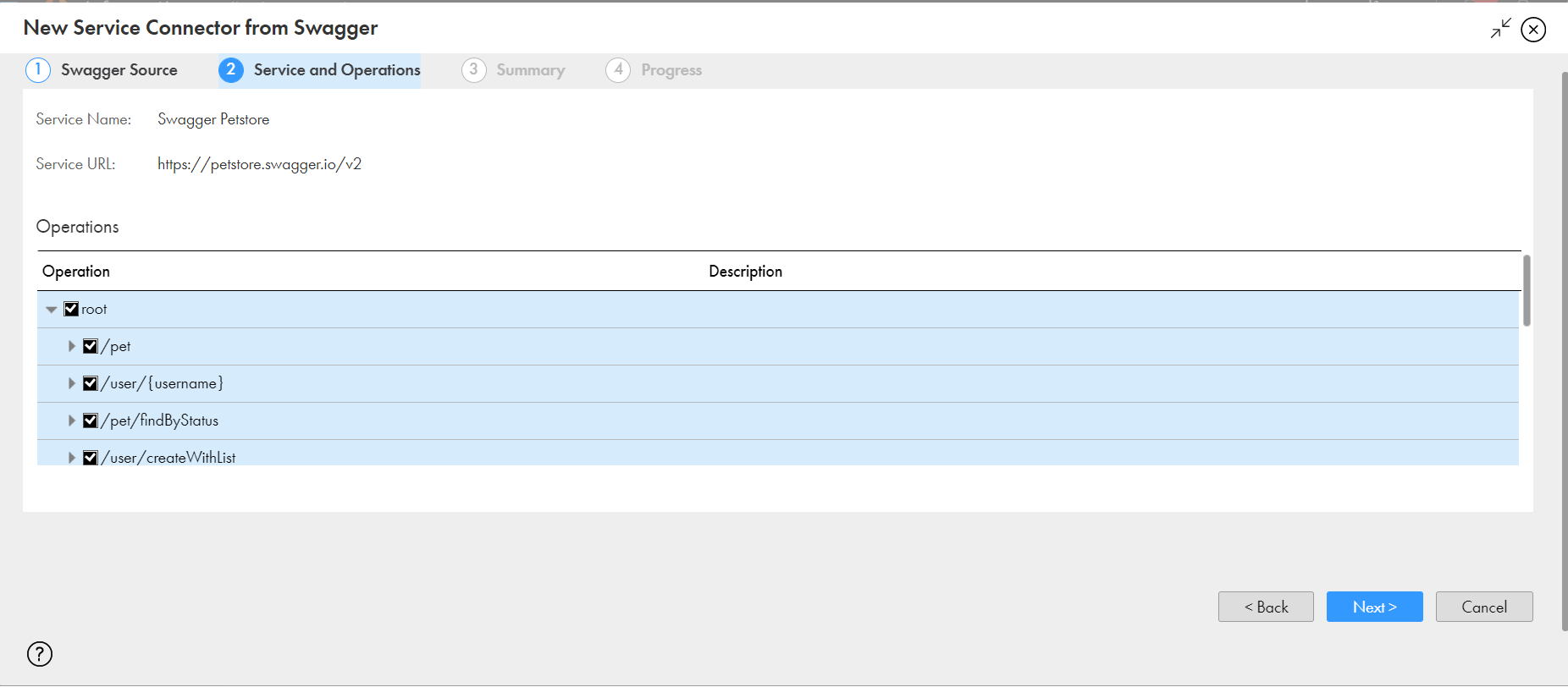Click the Operations section heading
The height and width of the screenshot is (687, 1568).
(78, 227)
